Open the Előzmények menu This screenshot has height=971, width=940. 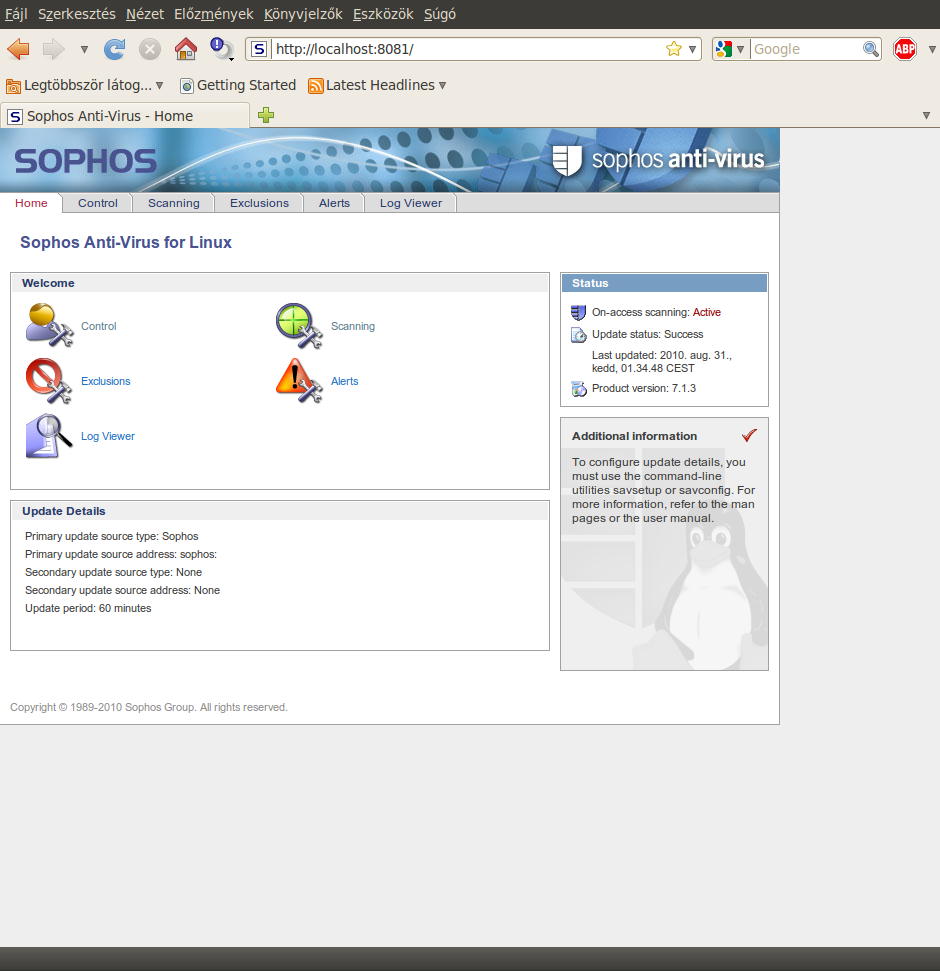(x=214, y=14)
